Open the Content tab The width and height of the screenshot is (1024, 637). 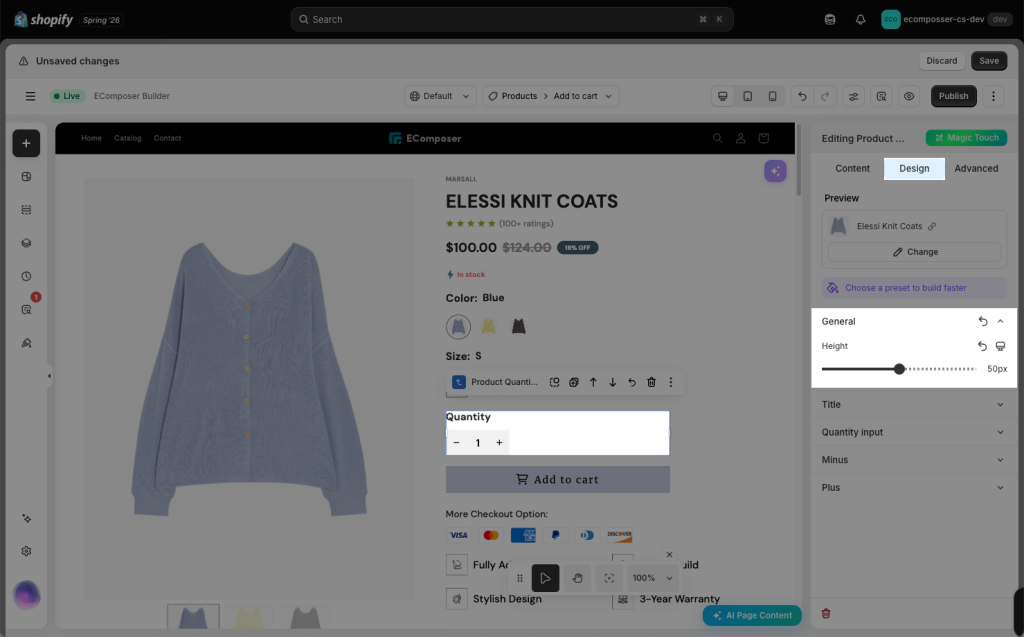pos(852,169)
